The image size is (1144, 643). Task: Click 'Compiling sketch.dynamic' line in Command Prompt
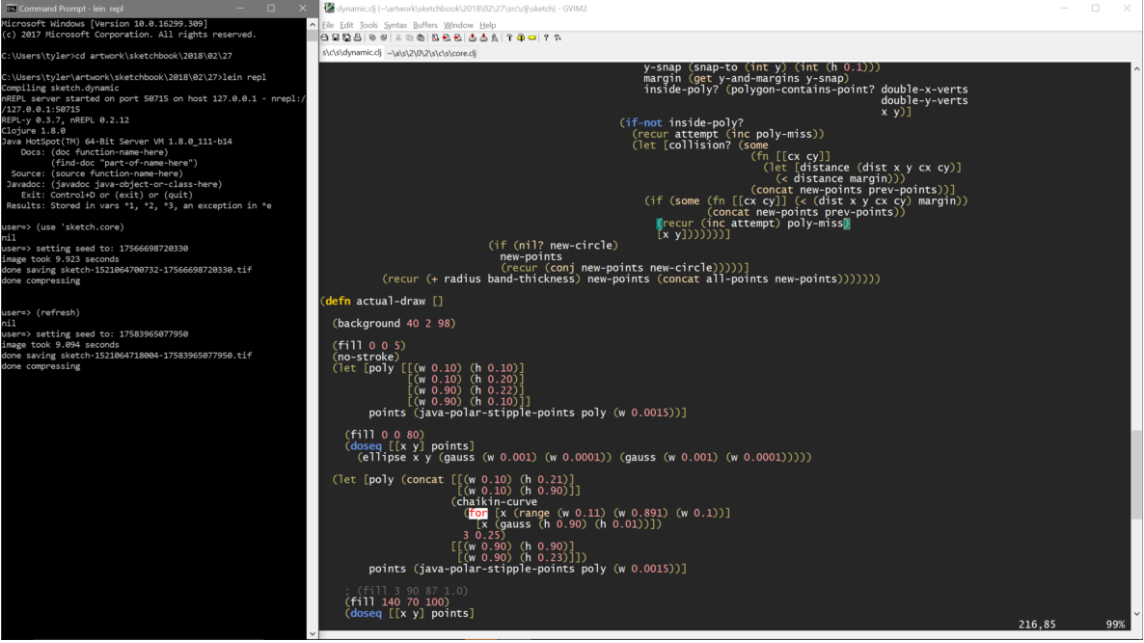click(60, 88)
